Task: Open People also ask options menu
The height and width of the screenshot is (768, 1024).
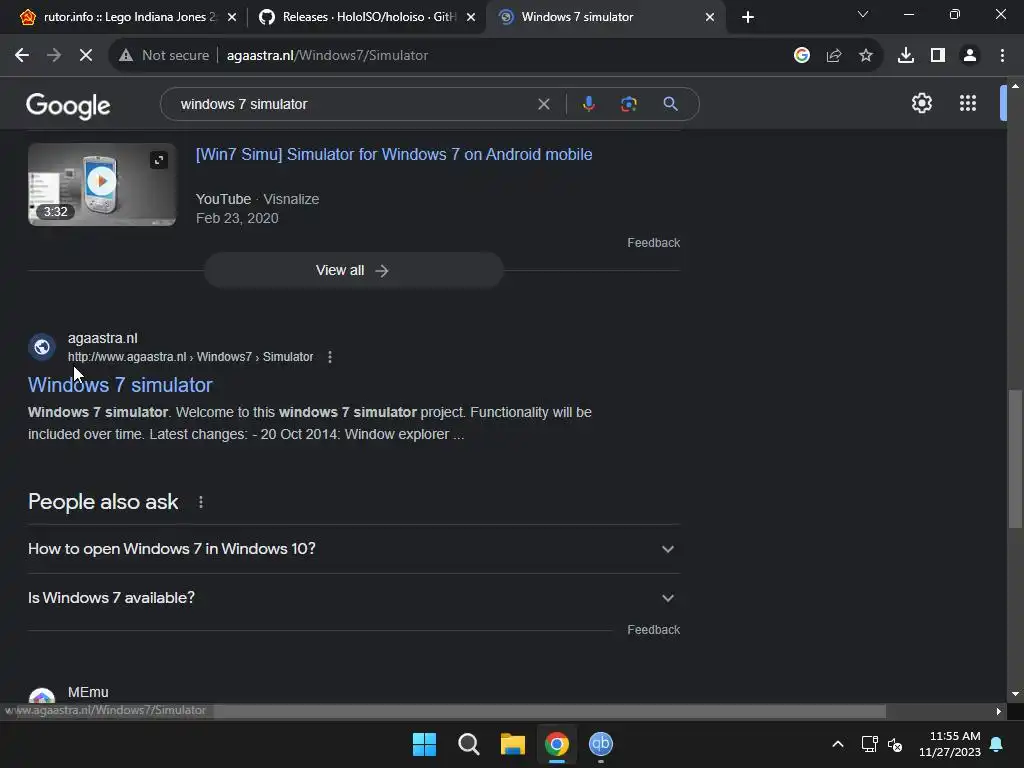Action: 200,502
